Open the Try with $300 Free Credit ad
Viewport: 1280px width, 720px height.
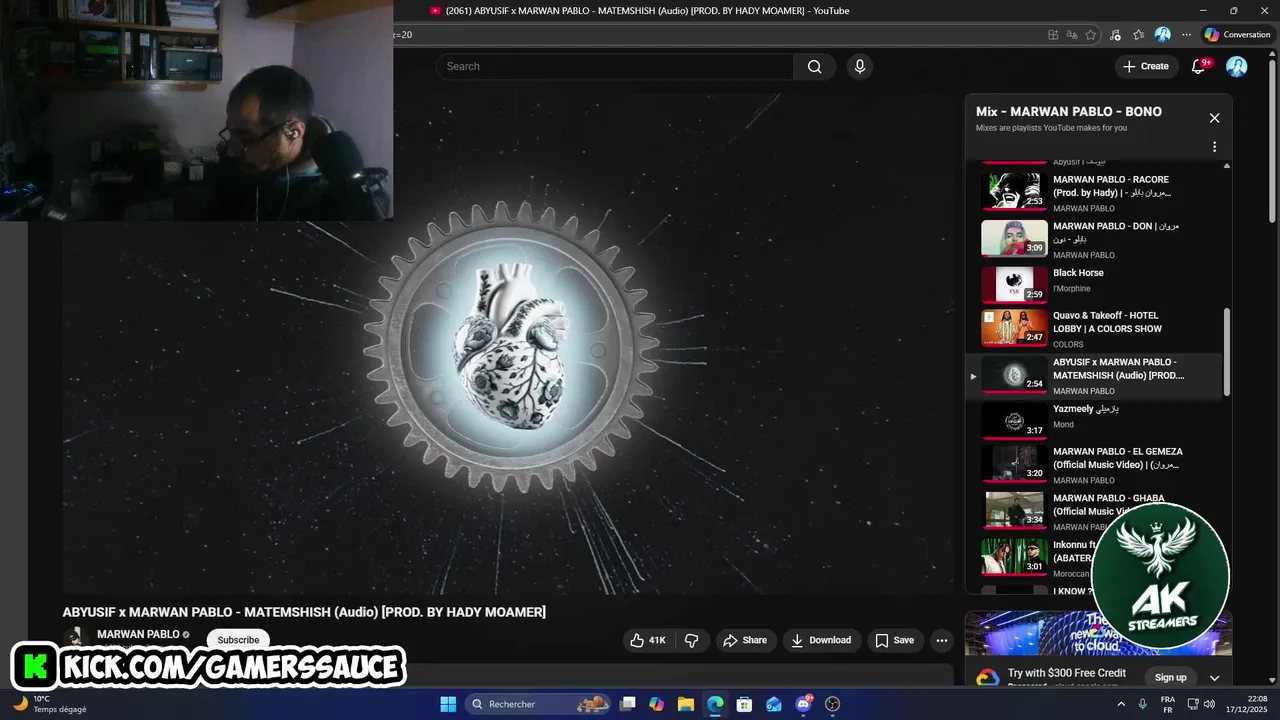pos(1067,673)
